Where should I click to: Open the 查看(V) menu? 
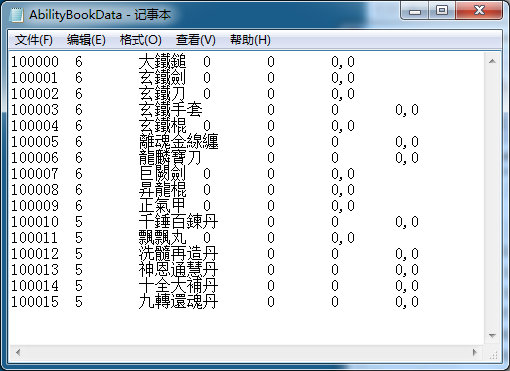coord(196,40)
